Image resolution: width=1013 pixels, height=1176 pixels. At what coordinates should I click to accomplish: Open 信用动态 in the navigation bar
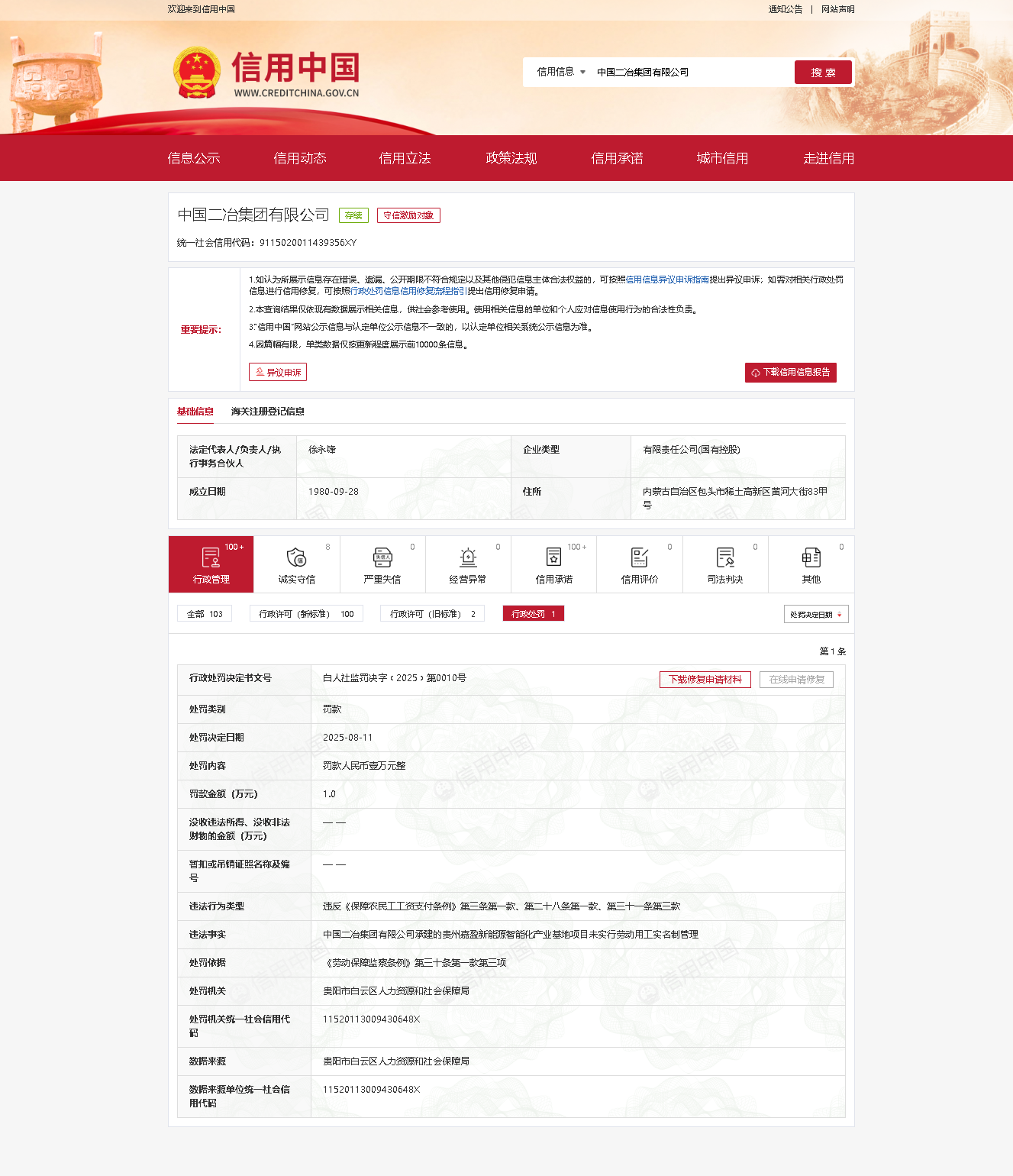[300, 158]
